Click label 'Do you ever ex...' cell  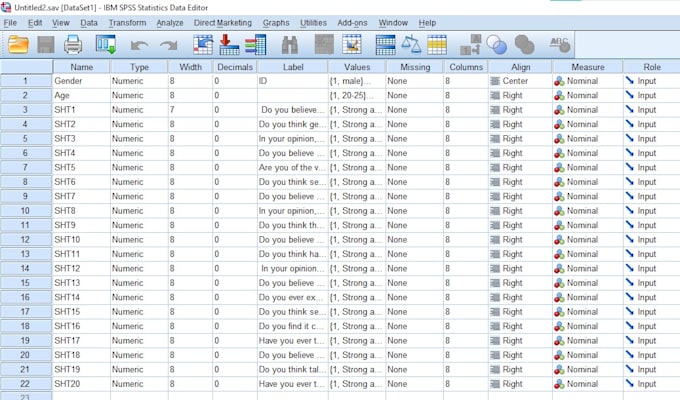[293, 298]
